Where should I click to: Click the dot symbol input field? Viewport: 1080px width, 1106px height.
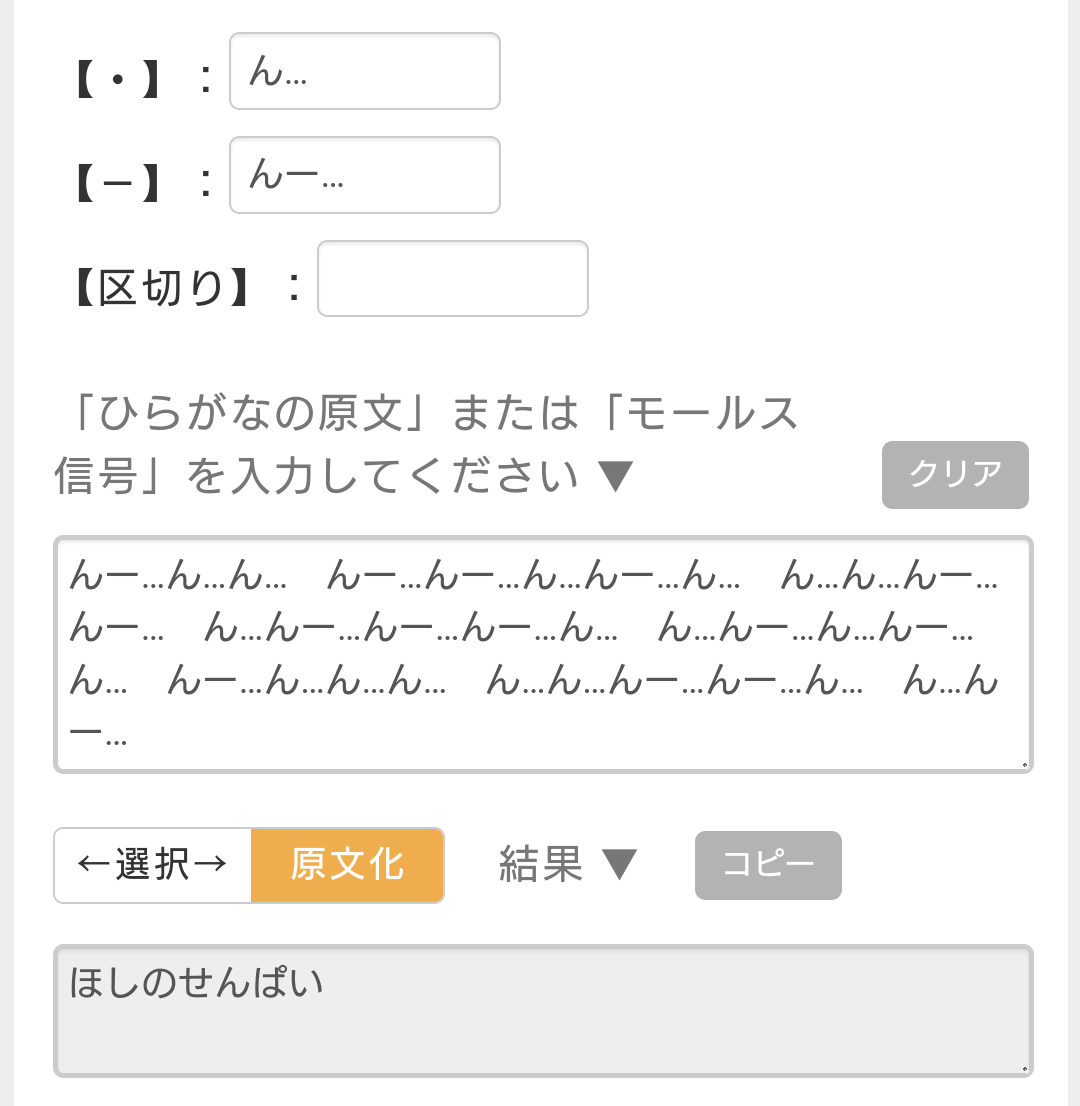point(364,71)
